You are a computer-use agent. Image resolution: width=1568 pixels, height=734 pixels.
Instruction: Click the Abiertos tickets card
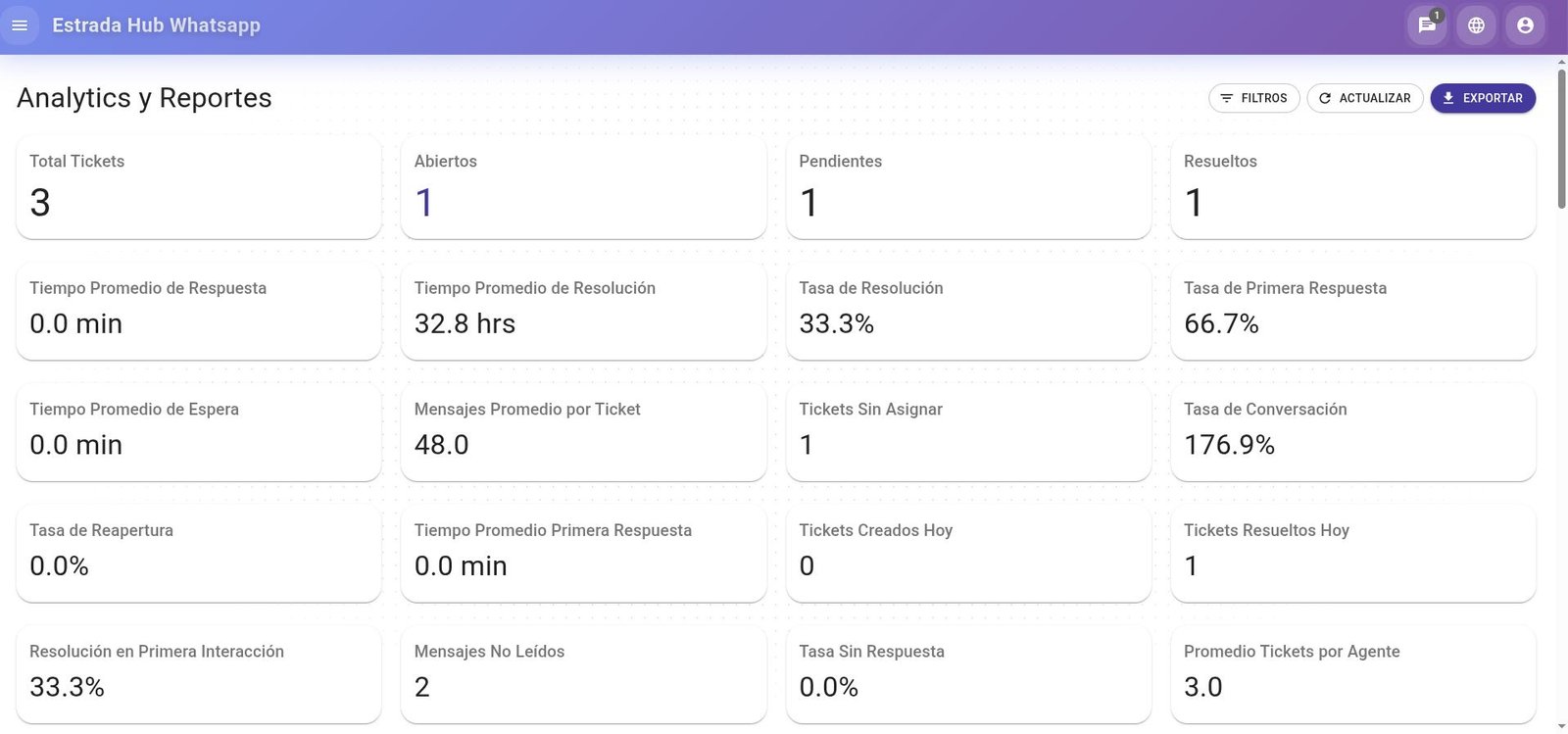tap(583, 186)
